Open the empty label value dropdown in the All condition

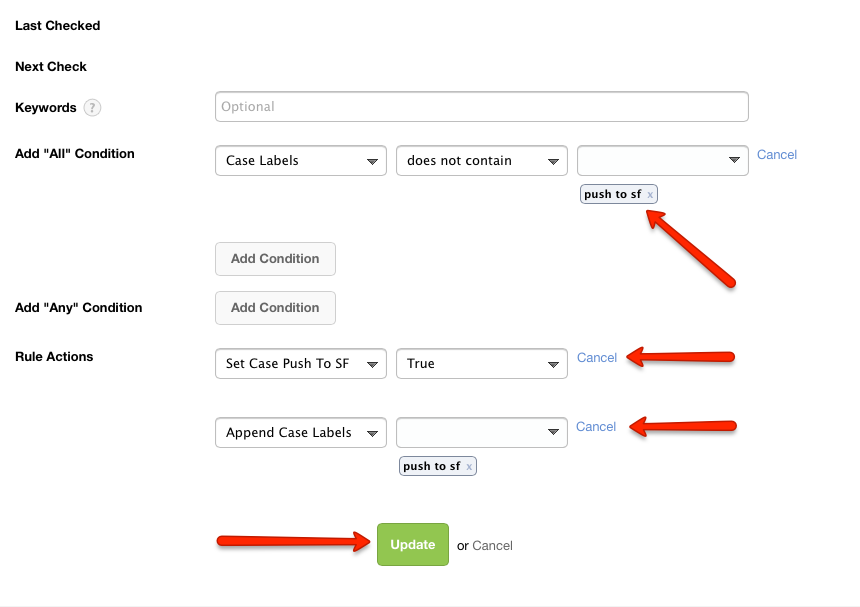coord(662,161)
